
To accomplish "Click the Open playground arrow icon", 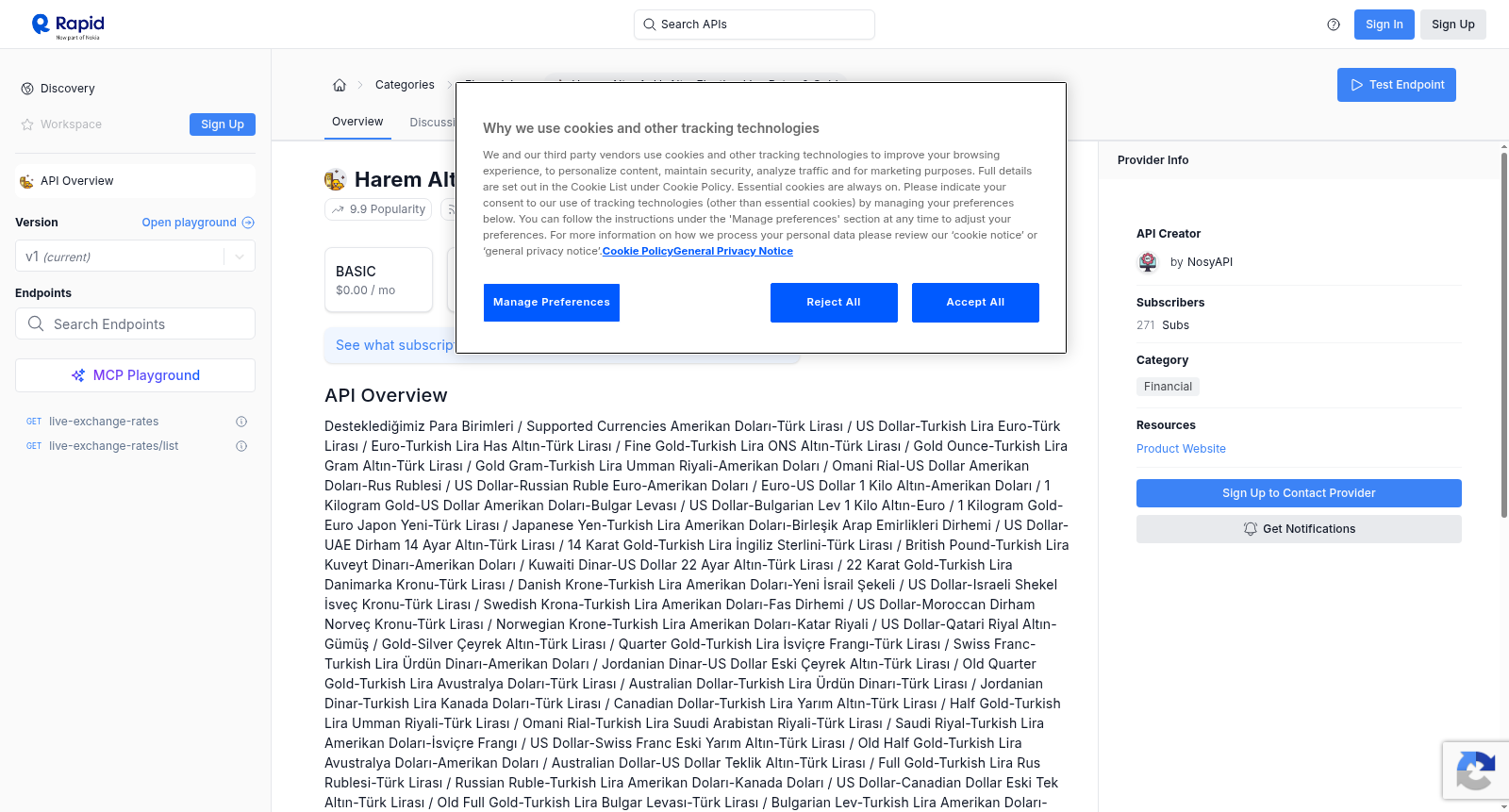I will point(248,223).
